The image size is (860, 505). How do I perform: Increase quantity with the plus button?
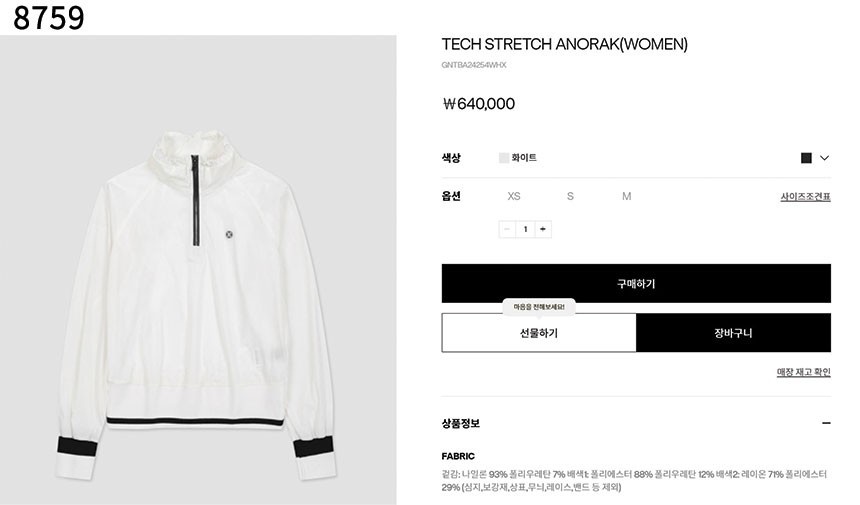[x=543, y=229]
